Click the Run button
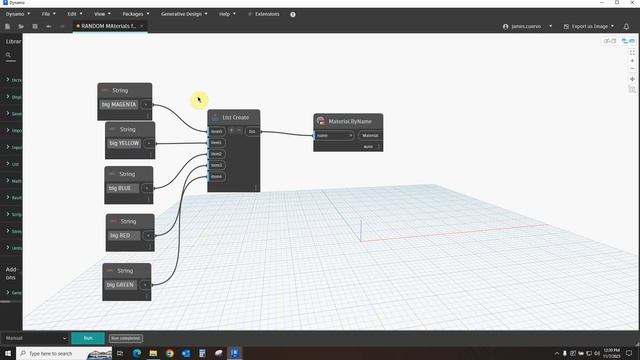Image resolution: width=640 pixels, height=360 pixels. (x=88, y=338)
